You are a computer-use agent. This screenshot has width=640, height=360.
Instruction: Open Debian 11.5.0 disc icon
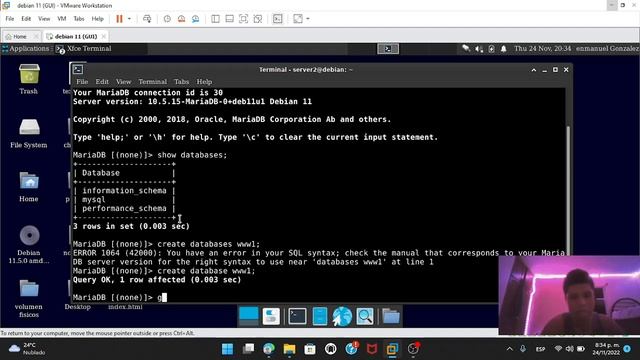pos(29,244)
